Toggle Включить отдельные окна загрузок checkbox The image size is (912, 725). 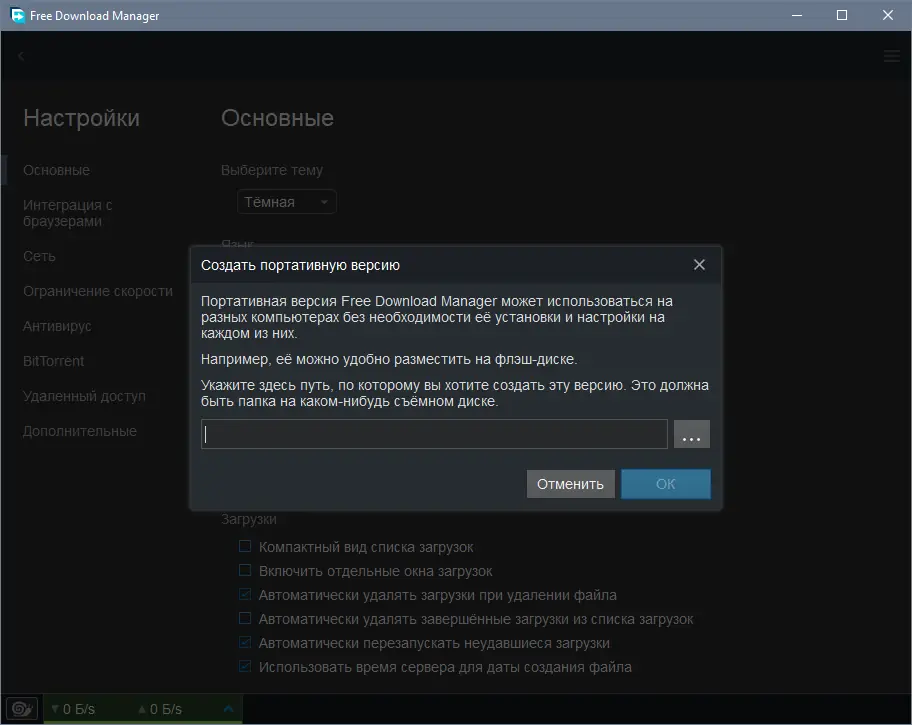coord(245,570)
